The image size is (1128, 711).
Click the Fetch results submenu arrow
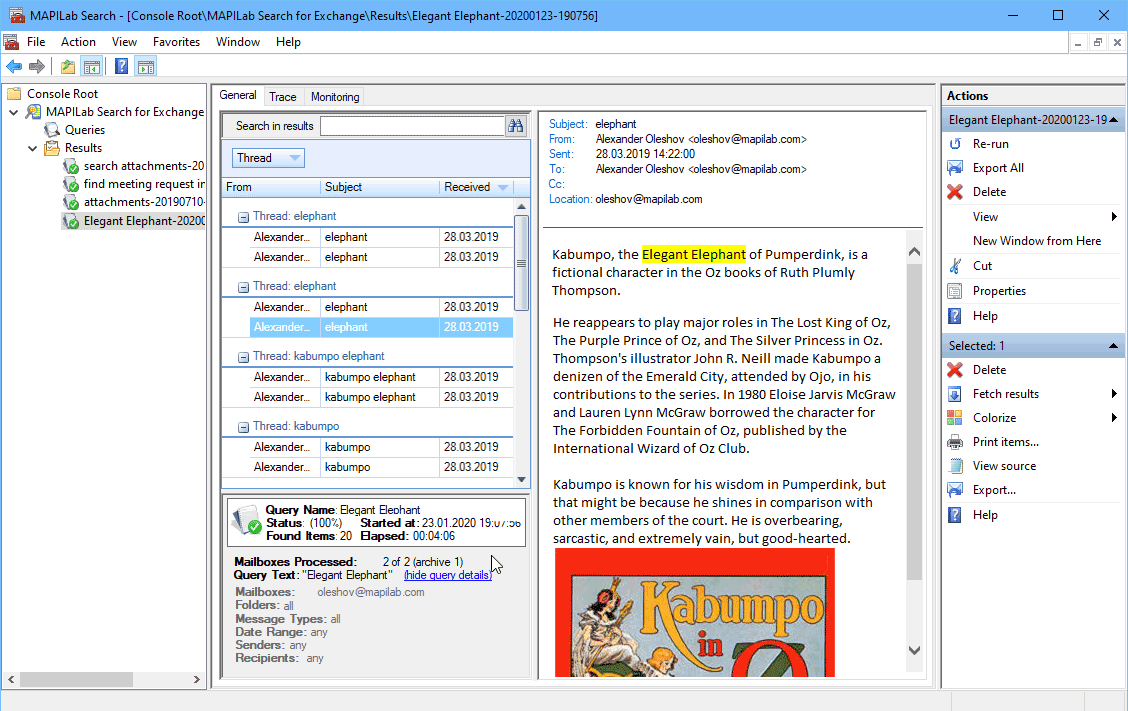click(x=1114, y=394)
